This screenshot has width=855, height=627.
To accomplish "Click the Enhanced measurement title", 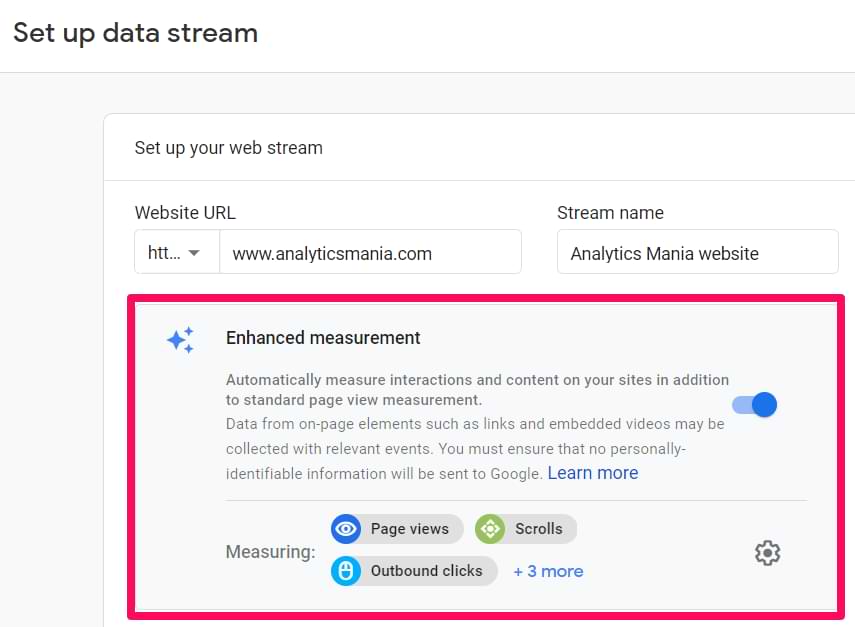I will 323,337.
